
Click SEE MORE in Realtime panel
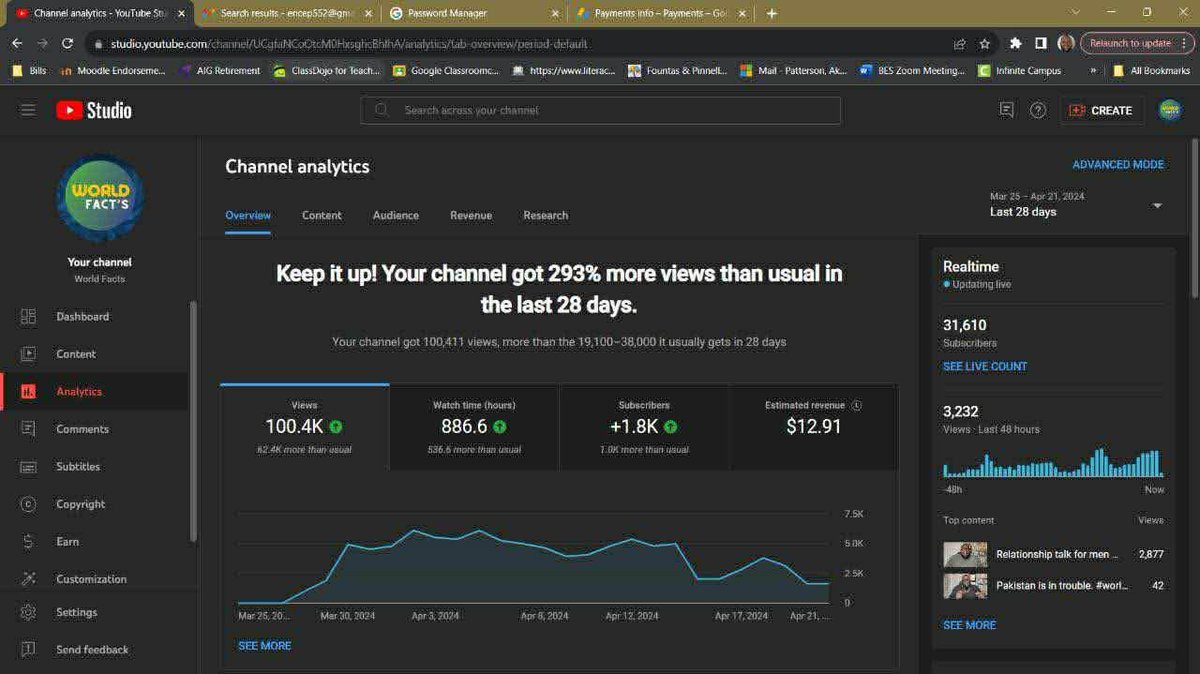[x=969, y=625]
